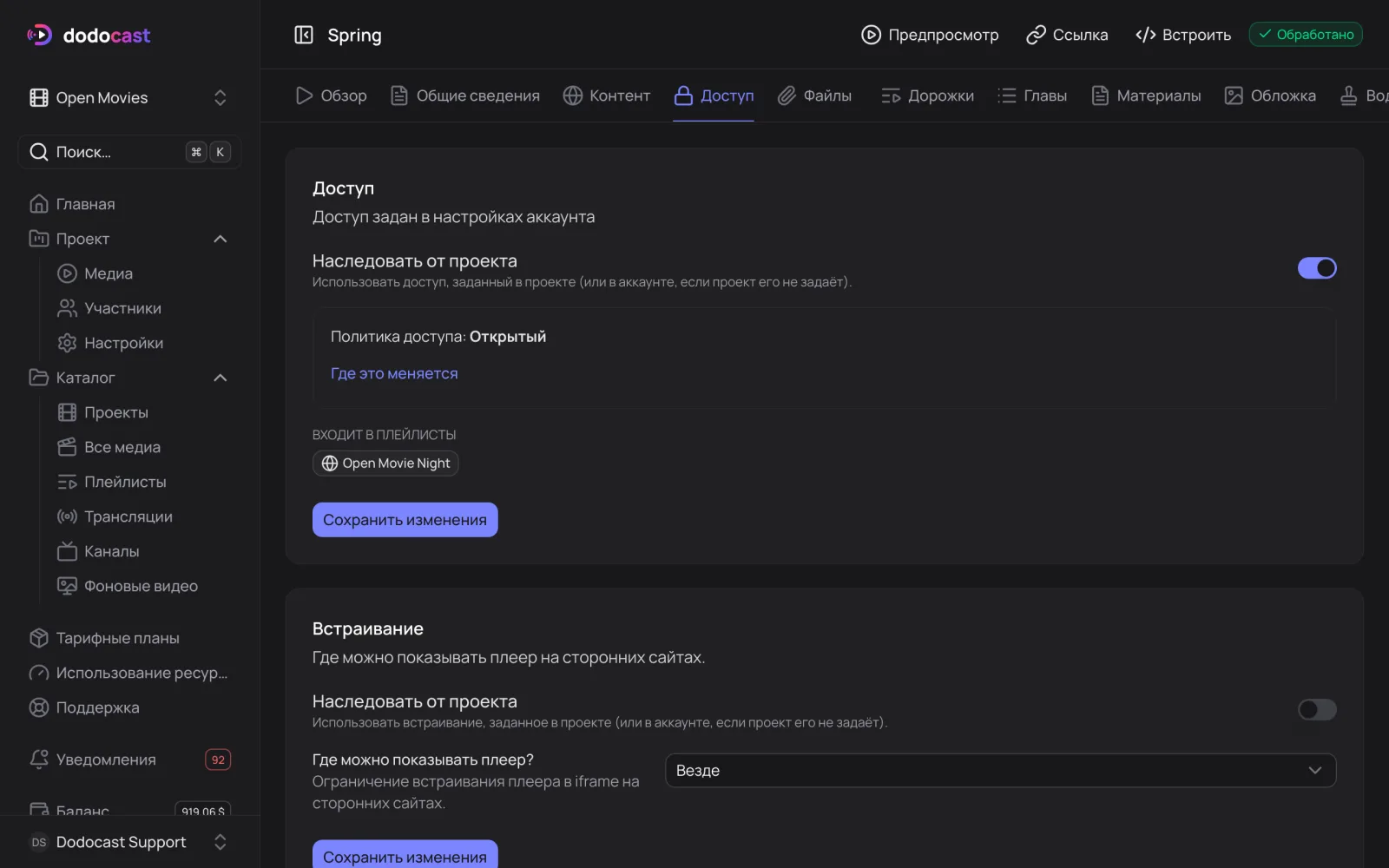The width and height of the screenshot is (1389, 868).
Task: Click the Настройки gear icon
Action: [67, 343]
